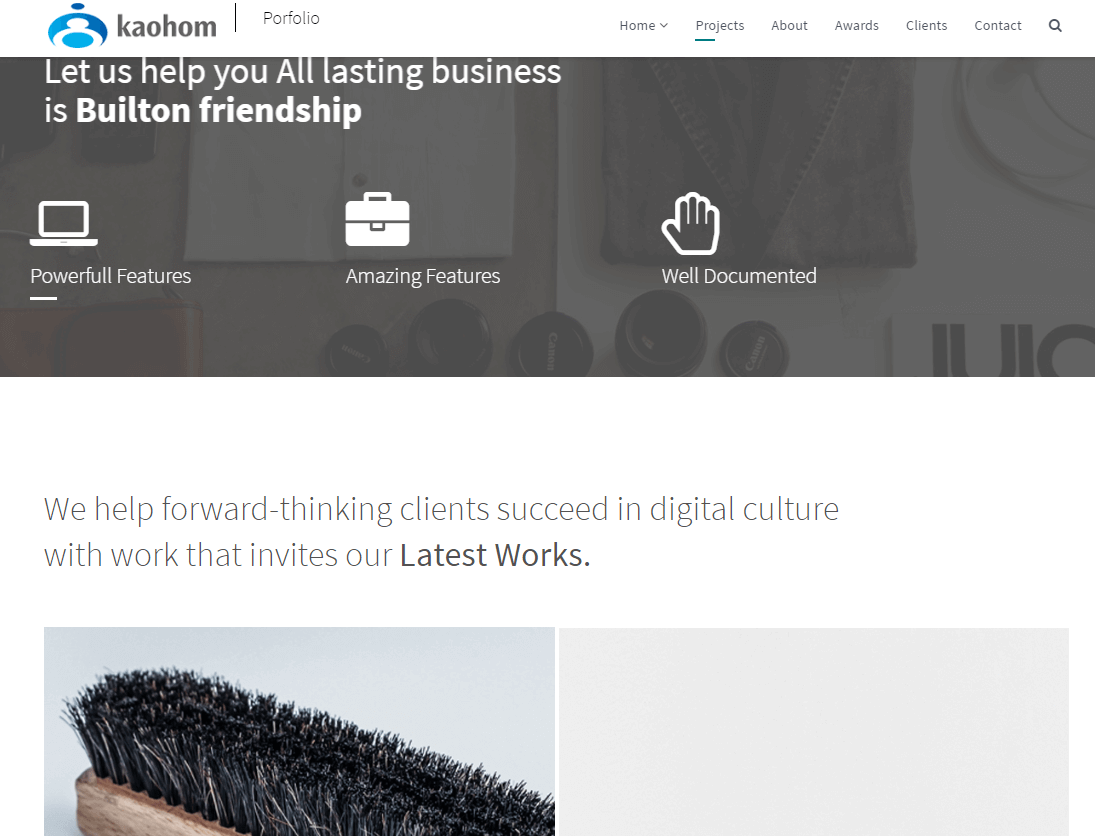Select the hand icon above Well Documented

click(x=691, y=223)
